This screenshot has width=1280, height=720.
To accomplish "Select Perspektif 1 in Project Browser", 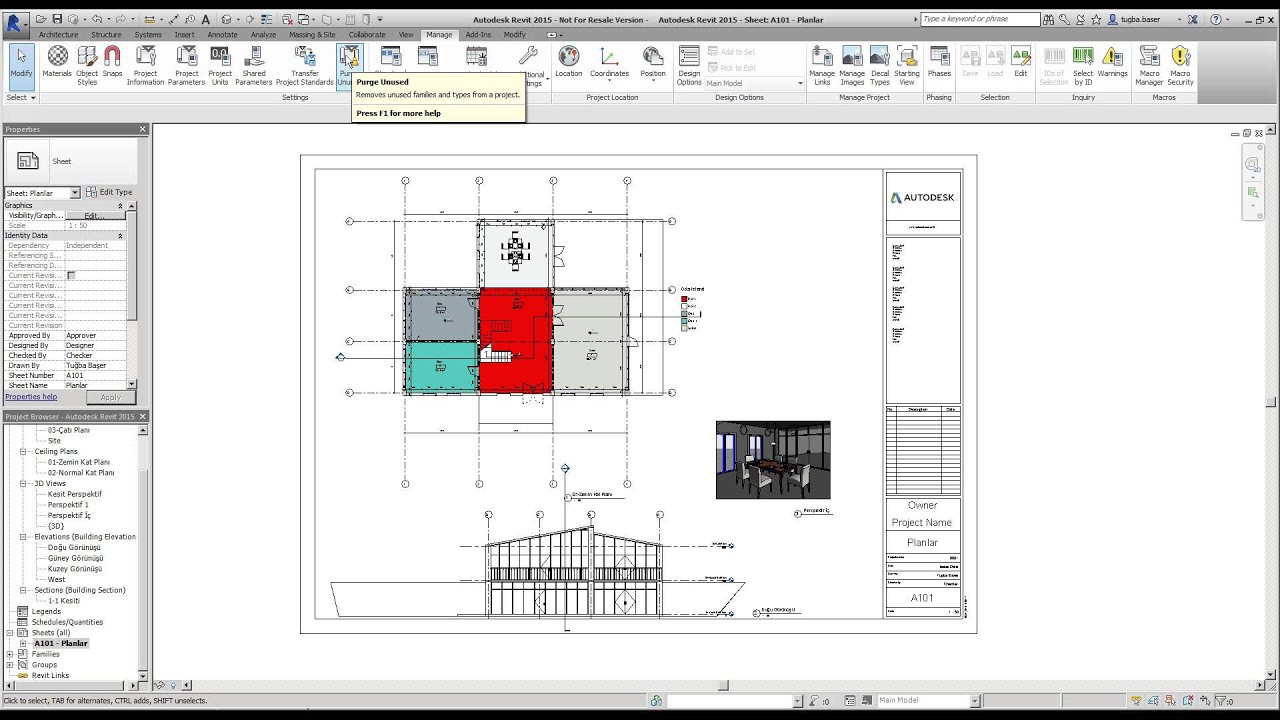I will point(68,505).
